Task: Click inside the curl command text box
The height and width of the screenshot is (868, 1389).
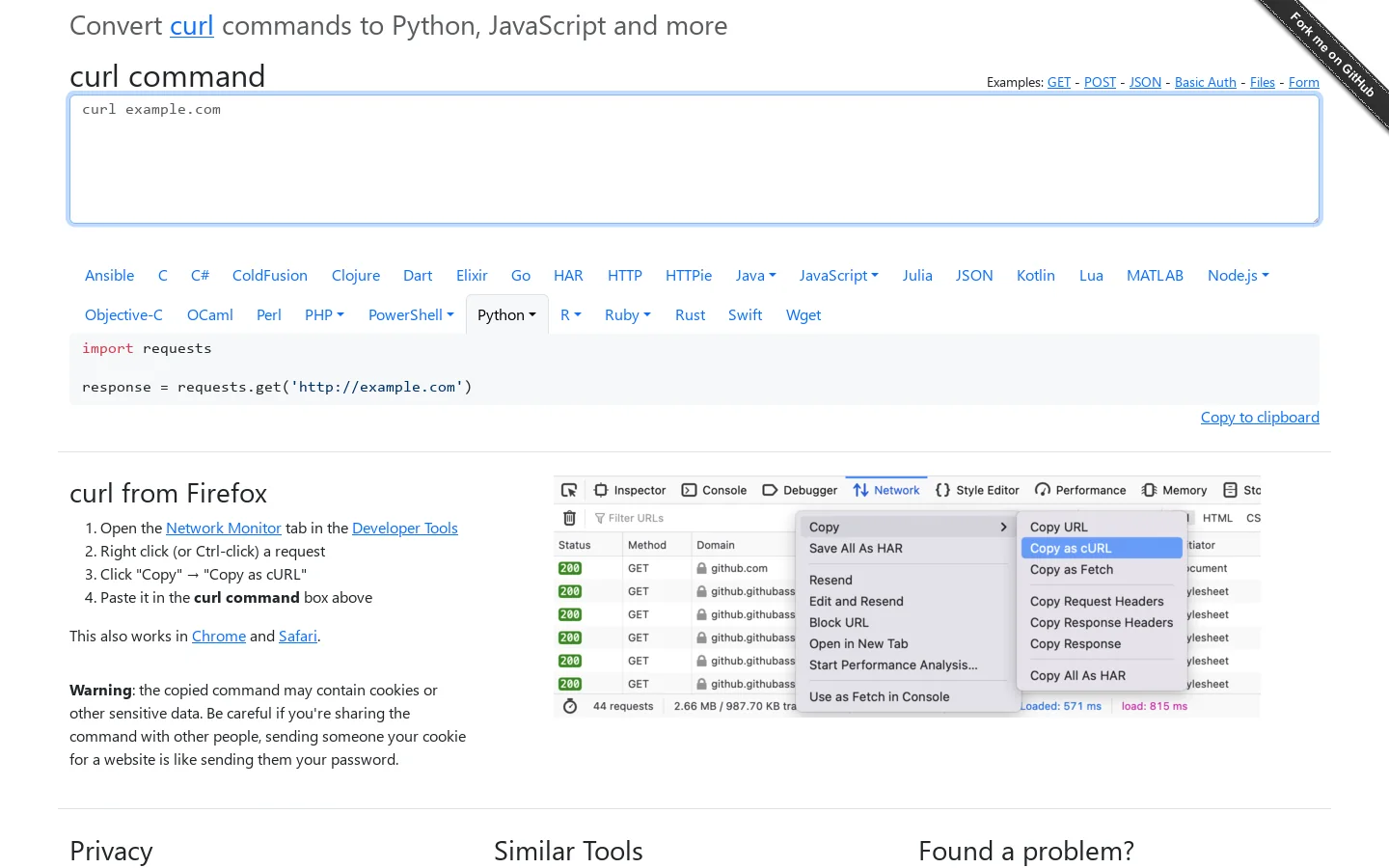Action: pyautogui.click(x=694, y=159)
